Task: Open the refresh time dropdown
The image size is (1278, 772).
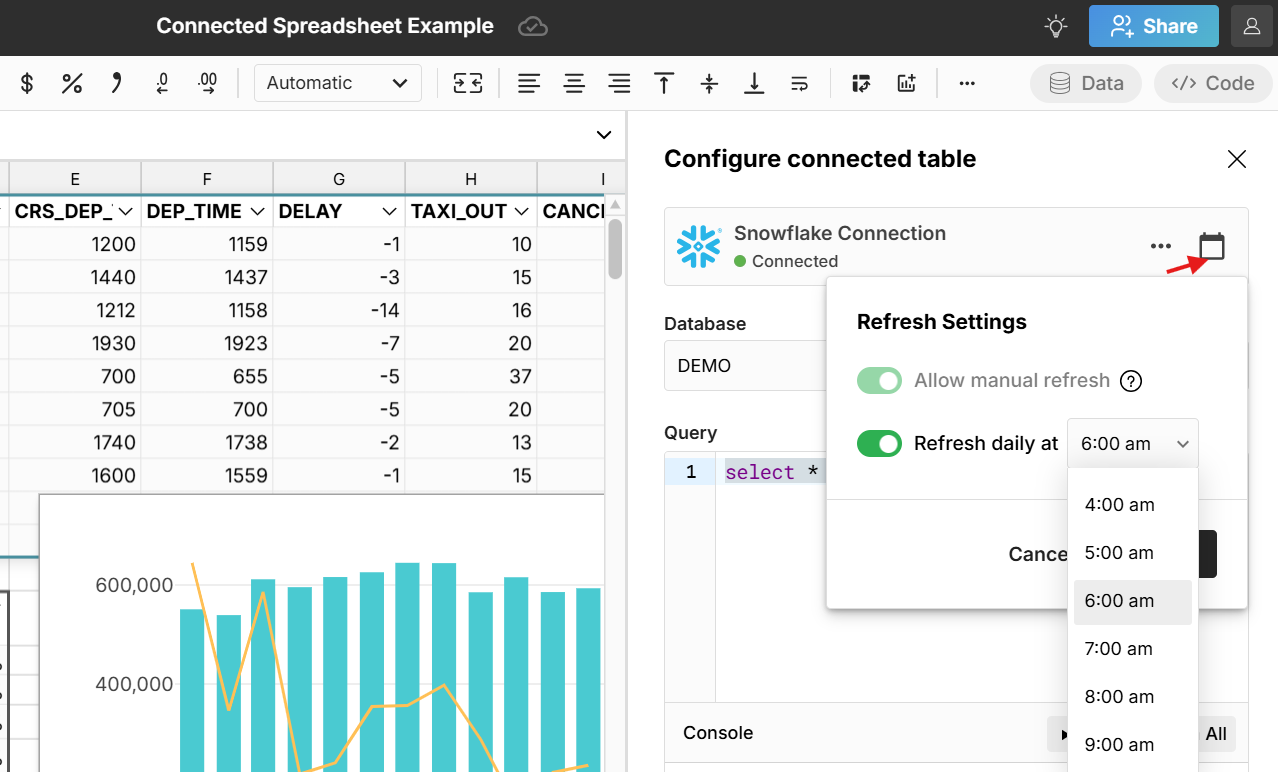Action: point(1132,443)
